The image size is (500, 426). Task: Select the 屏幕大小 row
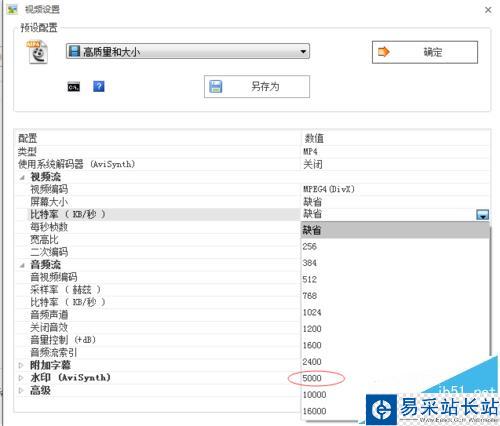(253, 202)
